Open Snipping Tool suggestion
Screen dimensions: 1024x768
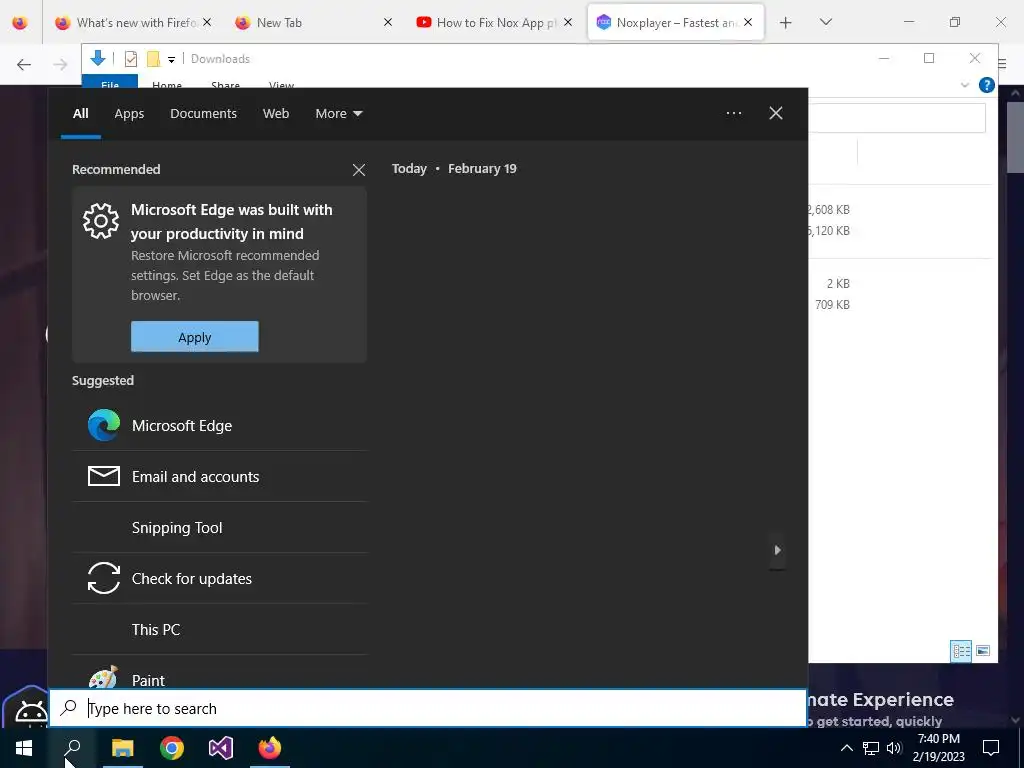[220, 528]
